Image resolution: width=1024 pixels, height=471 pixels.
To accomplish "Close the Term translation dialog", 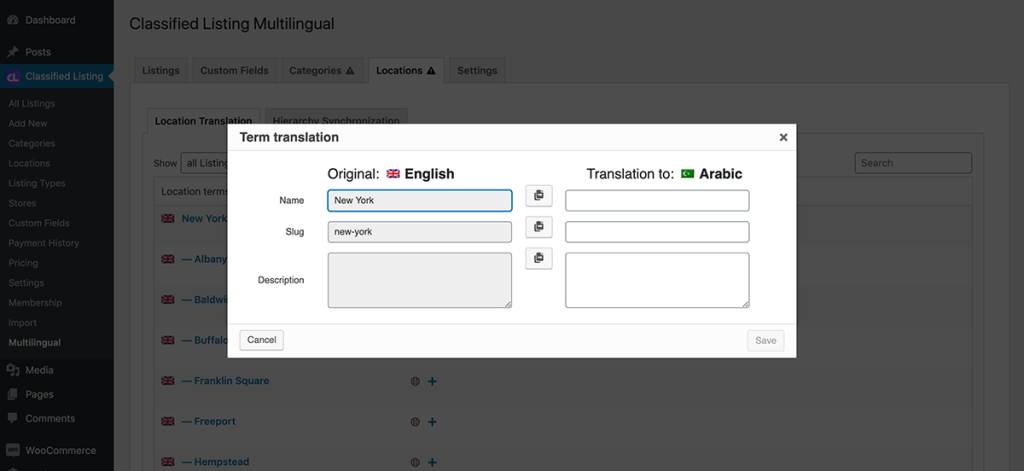I will point(783,137).
